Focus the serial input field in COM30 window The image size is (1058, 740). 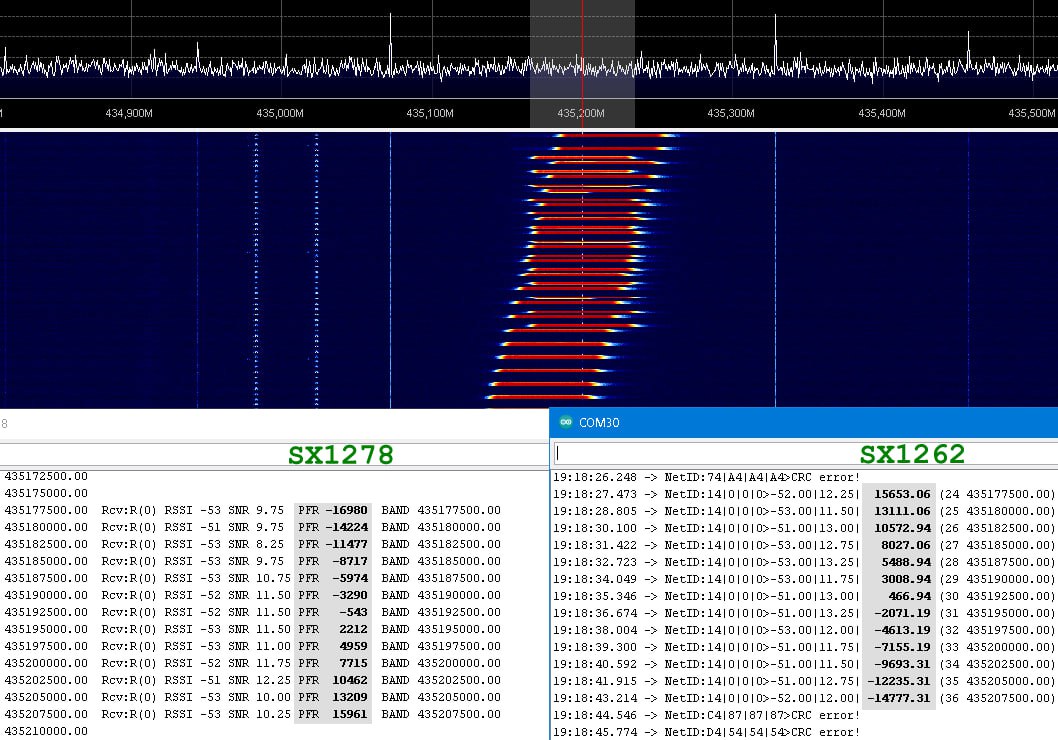pos(700,454)
